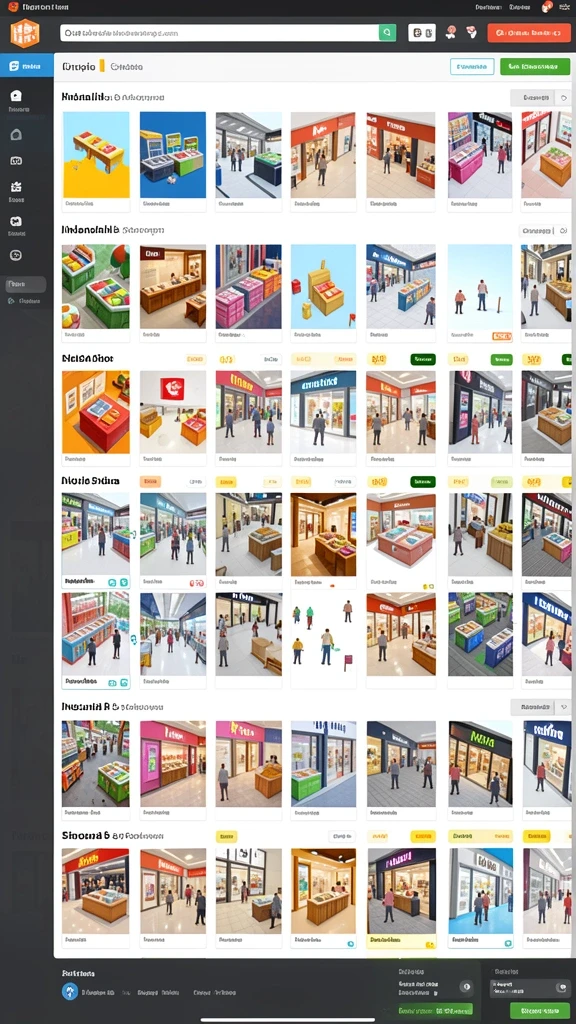Expand the first section's dropdown at right
576x1024 pixels.
[541, 98]
